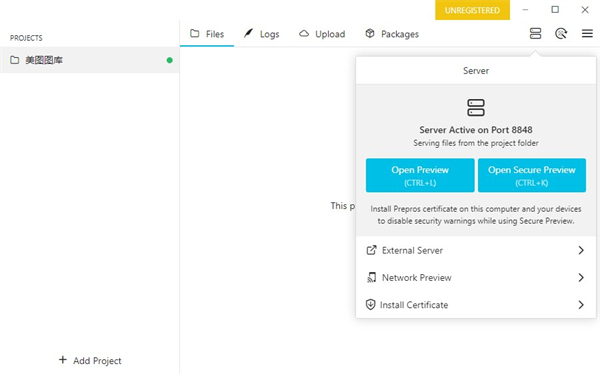
Task: Click the Packages box icon
Action: (x=370, y=33)
